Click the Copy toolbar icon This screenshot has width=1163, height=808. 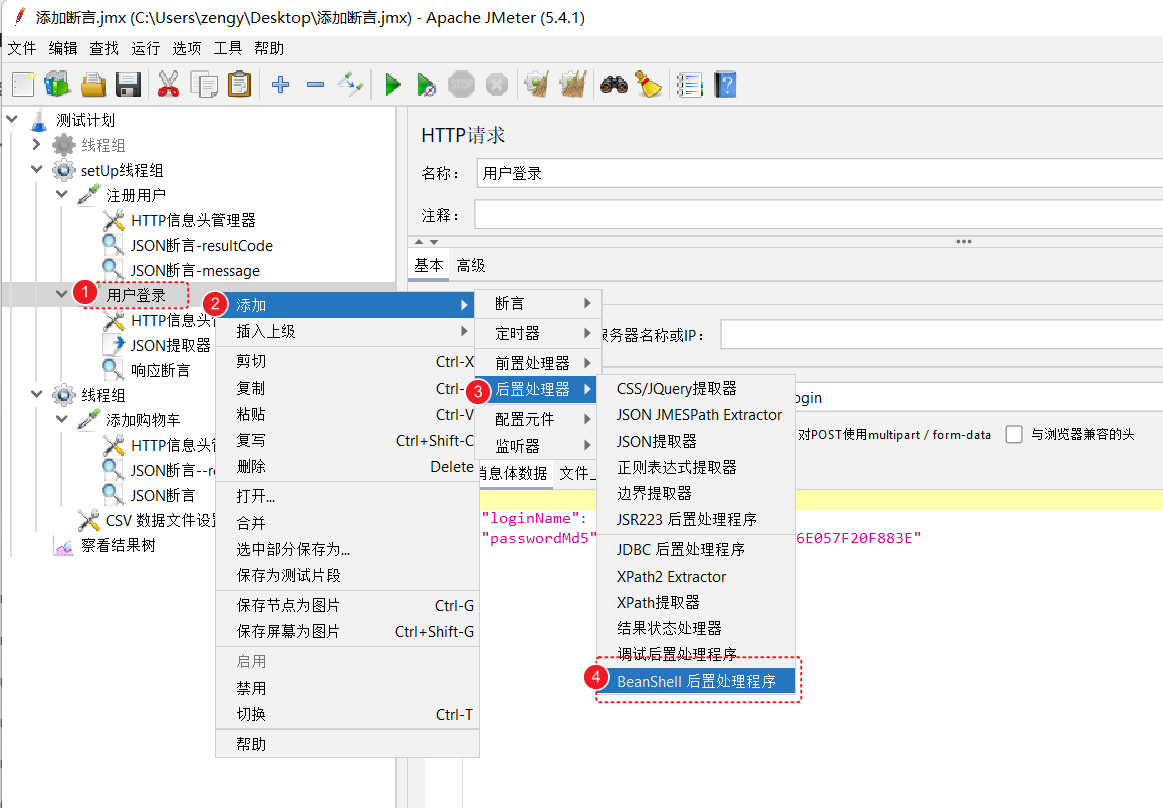pyautogui.click(x=204, y=85)
